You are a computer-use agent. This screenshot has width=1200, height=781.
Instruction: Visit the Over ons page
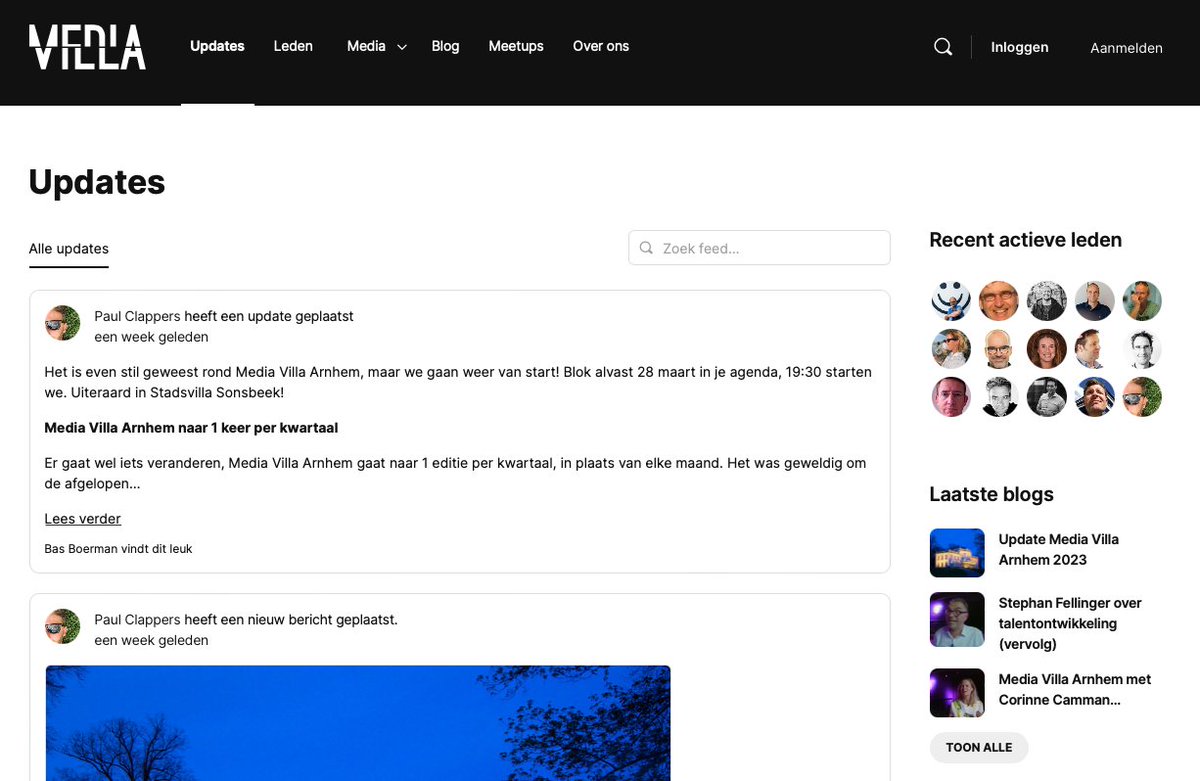601,46
